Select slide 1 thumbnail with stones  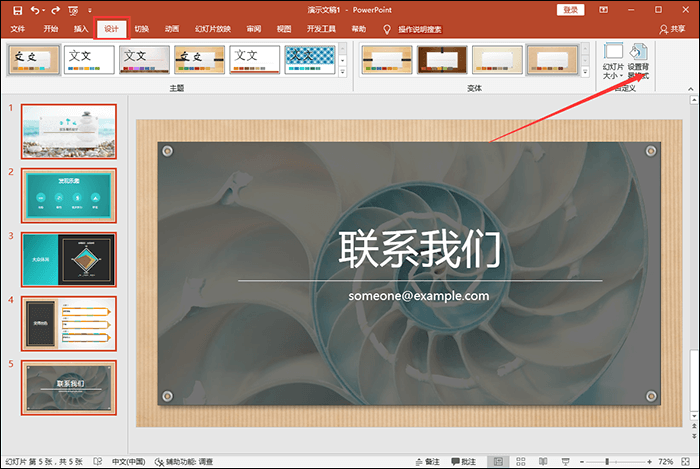coord(69,132)
